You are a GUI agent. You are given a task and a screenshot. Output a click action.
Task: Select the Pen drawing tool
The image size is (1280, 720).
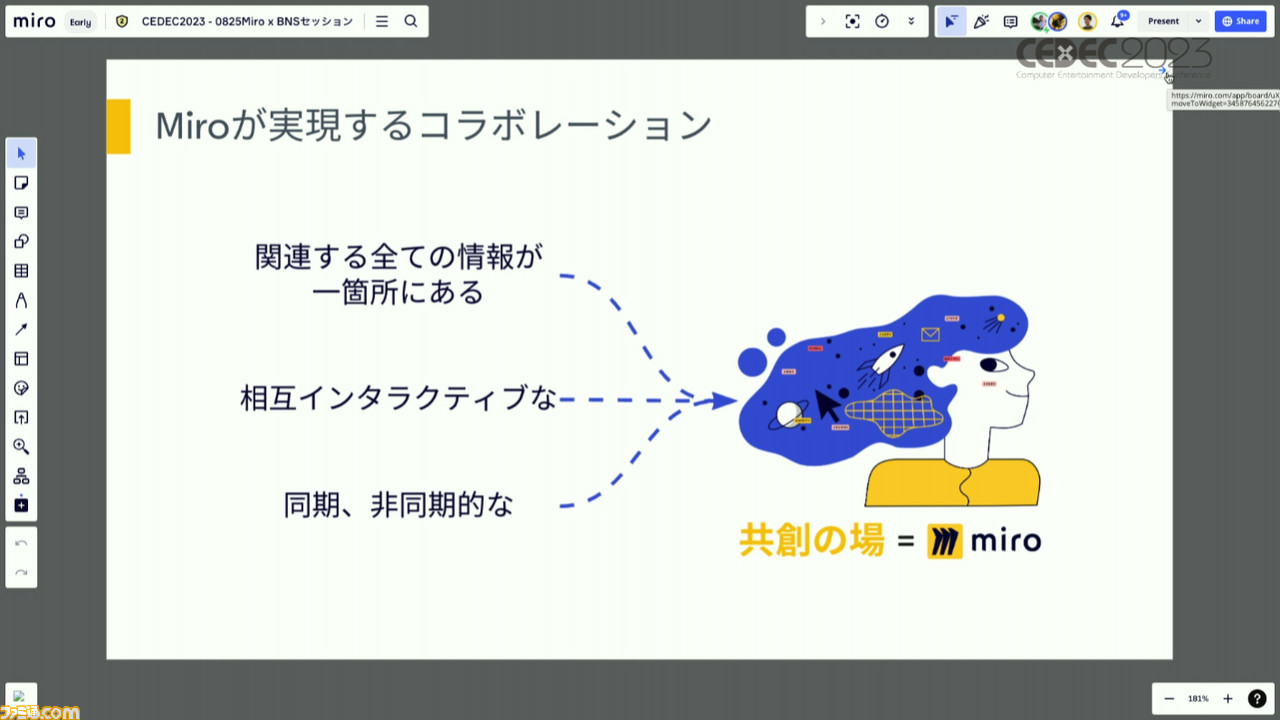pyautogui.click(x=21, y=300)
